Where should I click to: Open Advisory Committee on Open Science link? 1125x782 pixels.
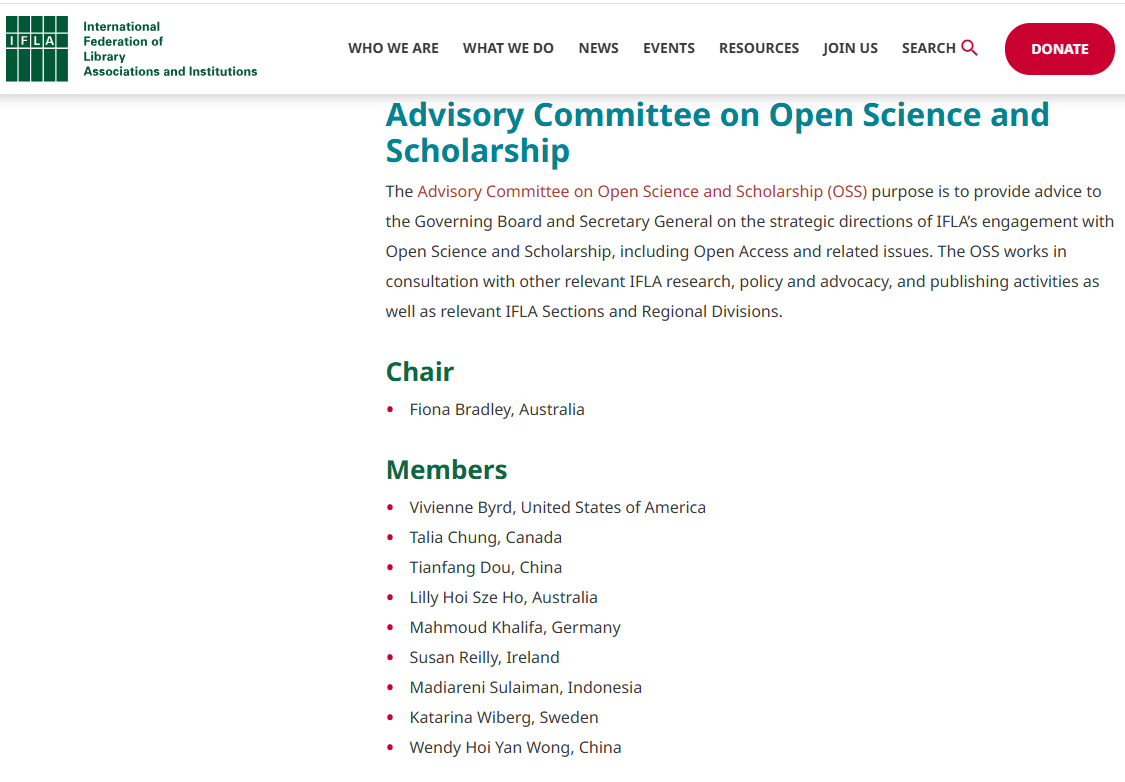(642, 192)
